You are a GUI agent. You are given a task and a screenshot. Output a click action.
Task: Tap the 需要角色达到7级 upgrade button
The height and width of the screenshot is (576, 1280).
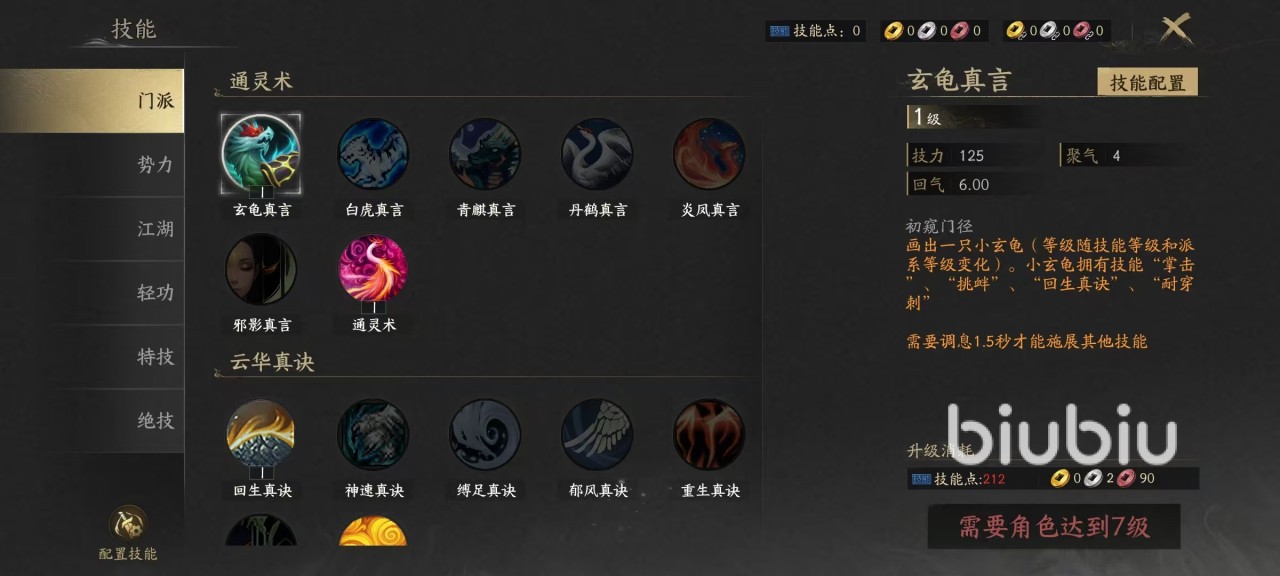pos(1054,527)
